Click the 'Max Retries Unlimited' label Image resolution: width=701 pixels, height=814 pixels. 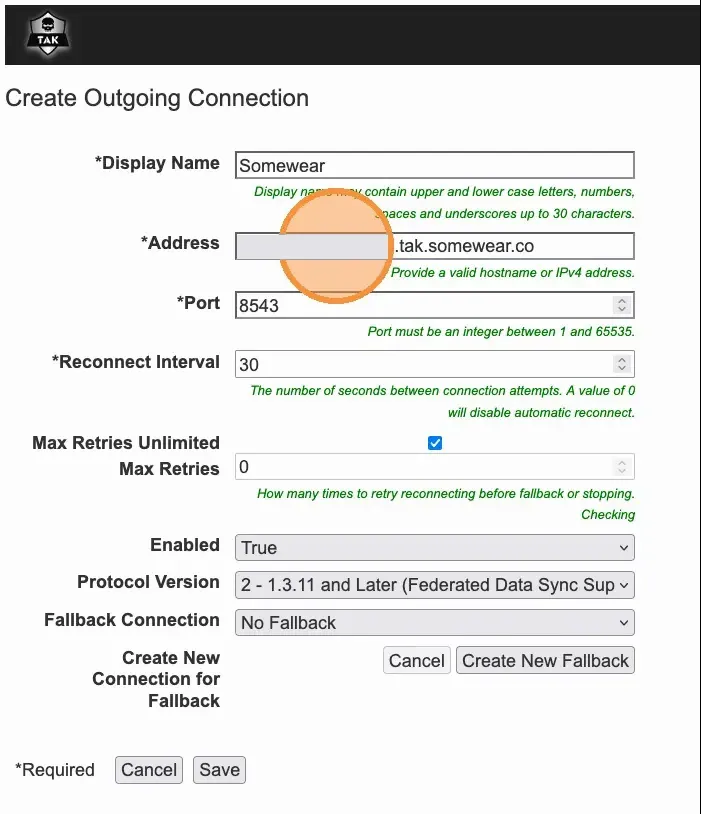[126, 443]
